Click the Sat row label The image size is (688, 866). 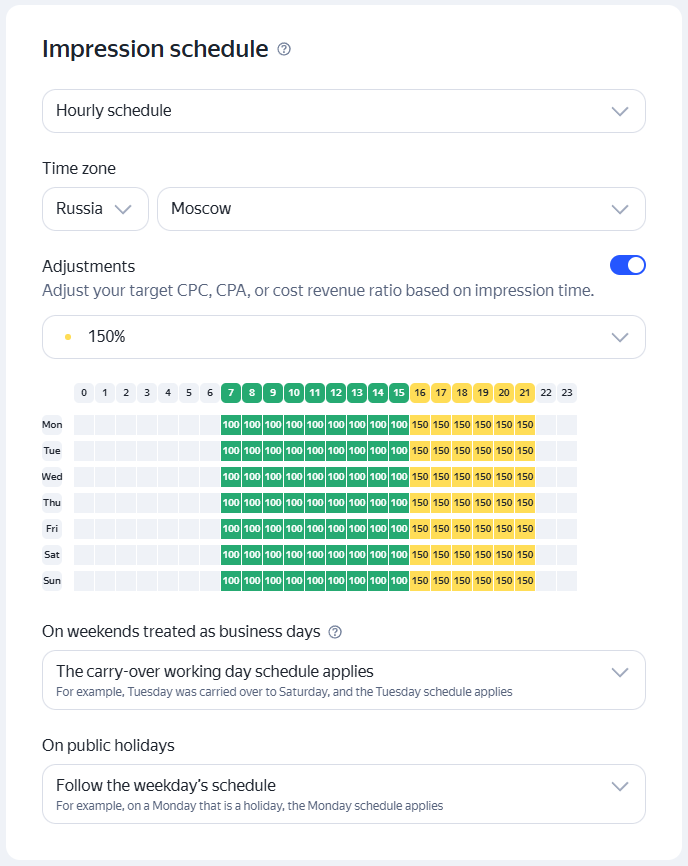(52, 555)
